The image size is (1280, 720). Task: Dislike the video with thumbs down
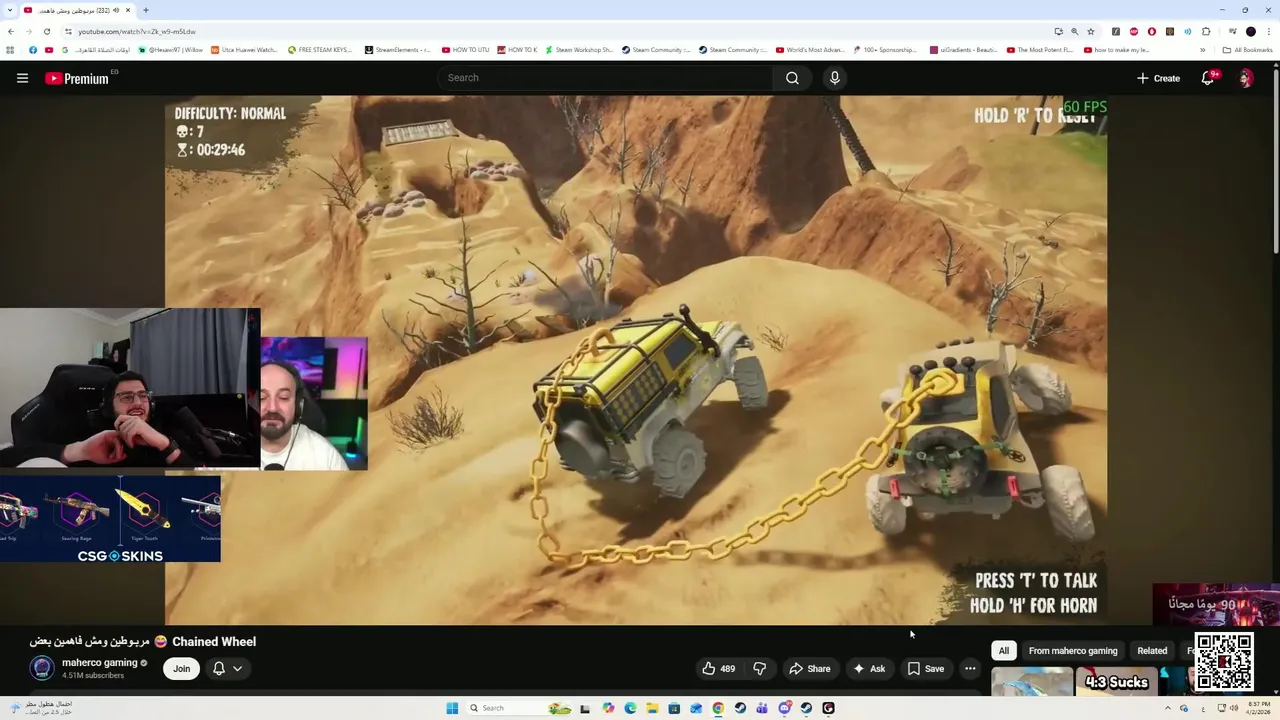pyautogui.click(x=759, y=669)
